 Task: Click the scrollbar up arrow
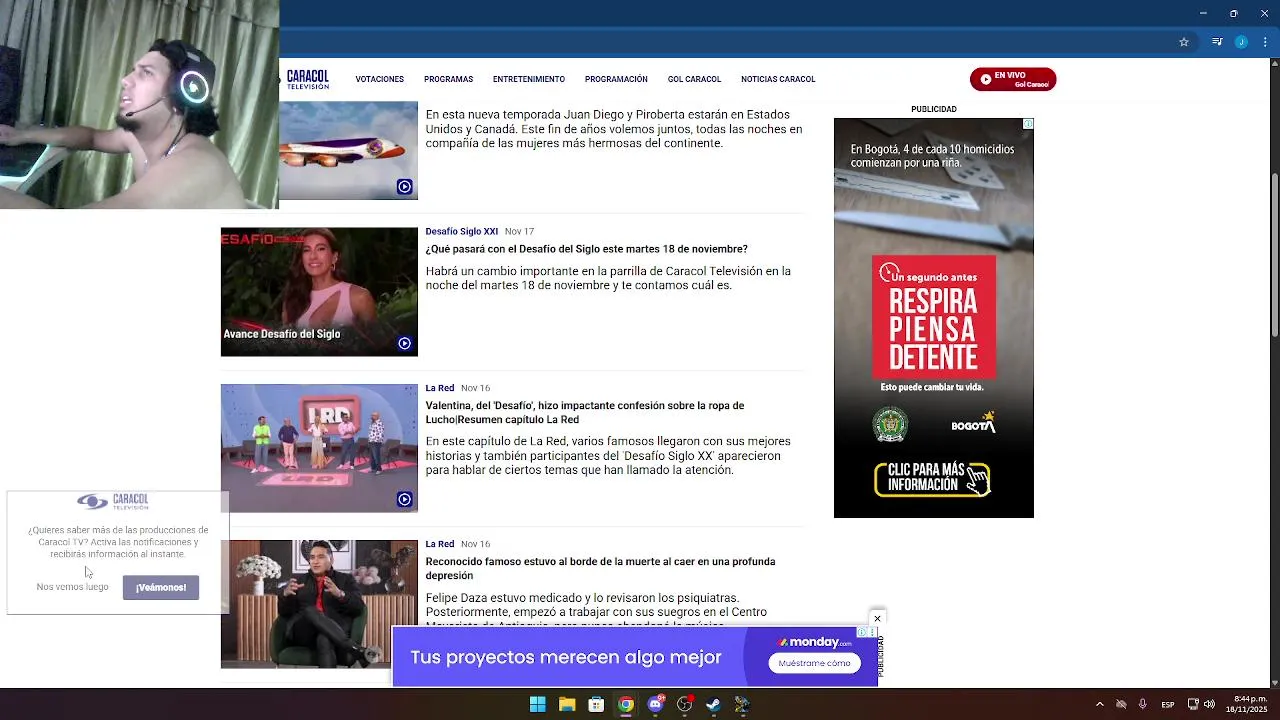[x=1274, y=64]
